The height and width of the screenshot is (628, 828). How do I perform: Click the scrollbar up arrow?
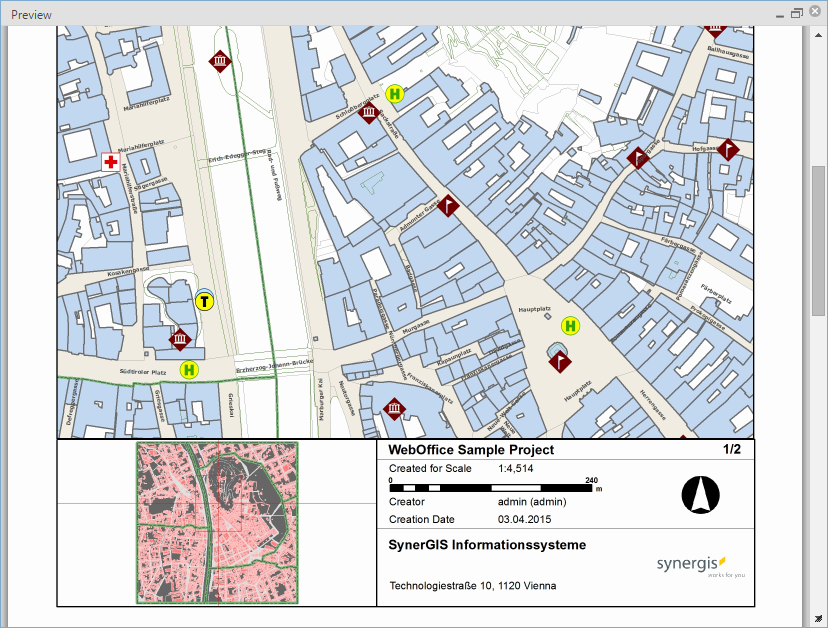[x=818, y=35]
